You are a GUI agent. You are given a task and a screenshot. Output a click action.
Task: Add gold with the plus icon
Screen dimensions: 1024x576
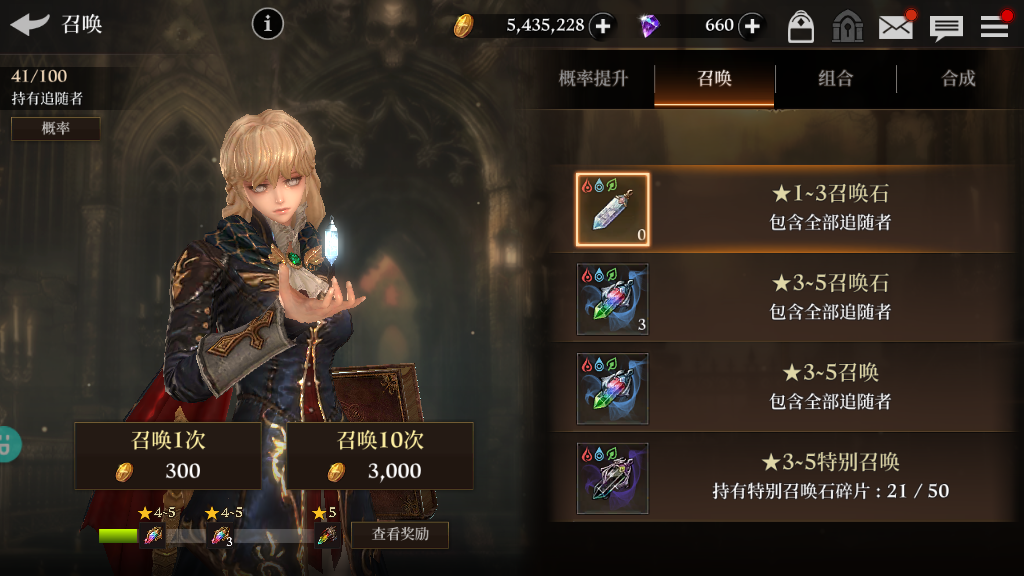pos(602,26)
